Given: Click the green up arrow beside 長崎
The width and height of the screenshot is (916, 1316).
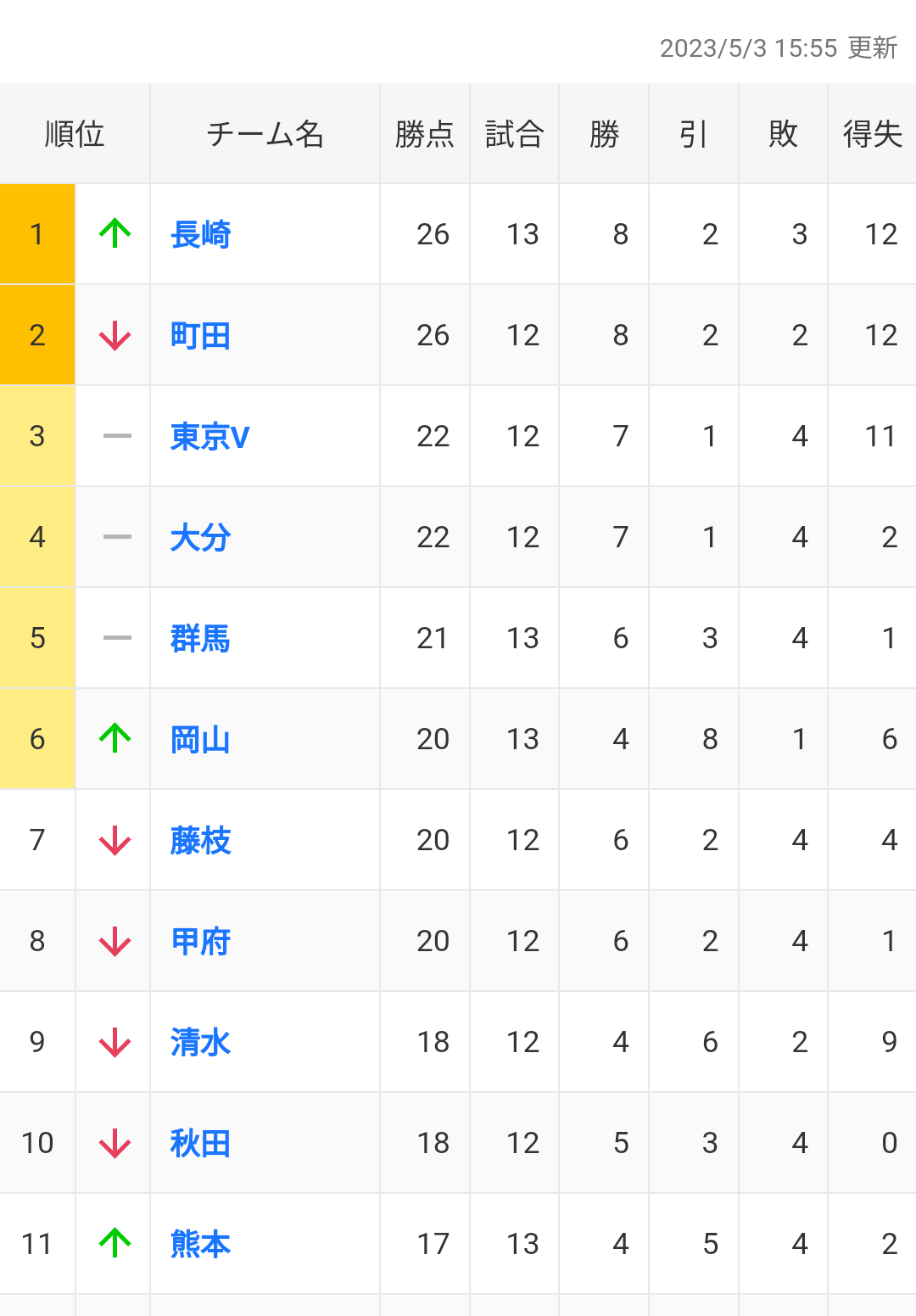Looking at the screenshot, I should 115,233.
